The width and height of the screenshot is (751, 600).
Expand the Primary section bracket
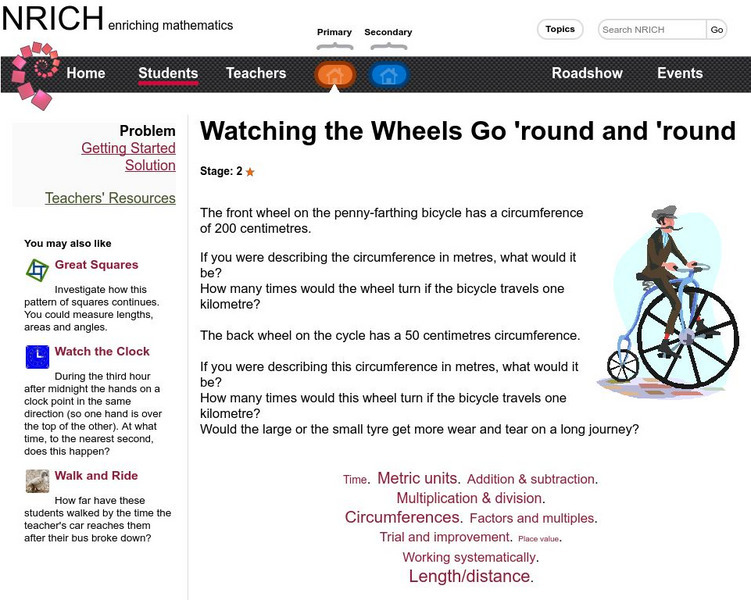(x=335, y=46)
